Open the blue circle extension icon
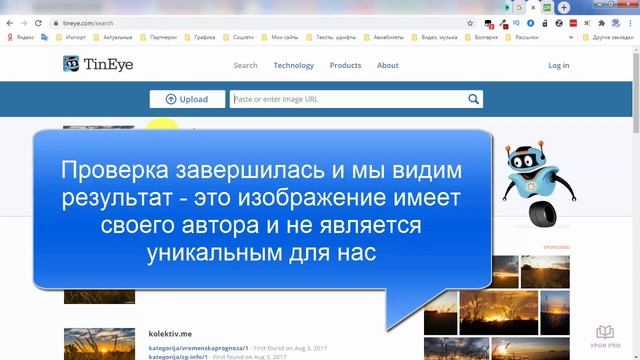 [x=531, y=23]
